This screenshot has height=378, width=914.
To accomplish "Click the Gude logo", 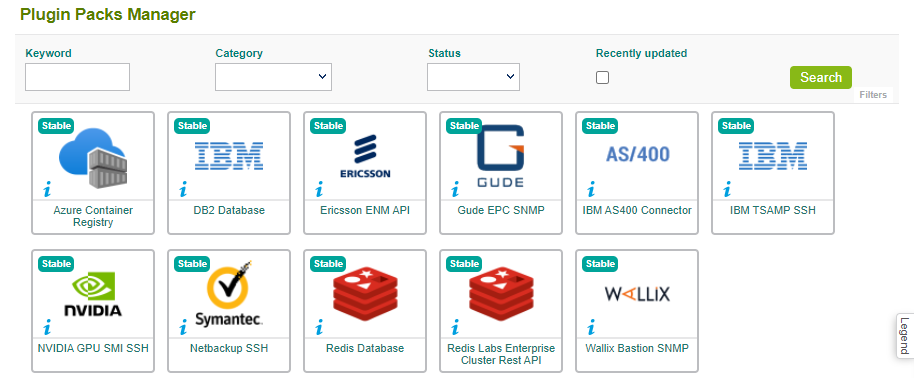I will pos(501,156).
